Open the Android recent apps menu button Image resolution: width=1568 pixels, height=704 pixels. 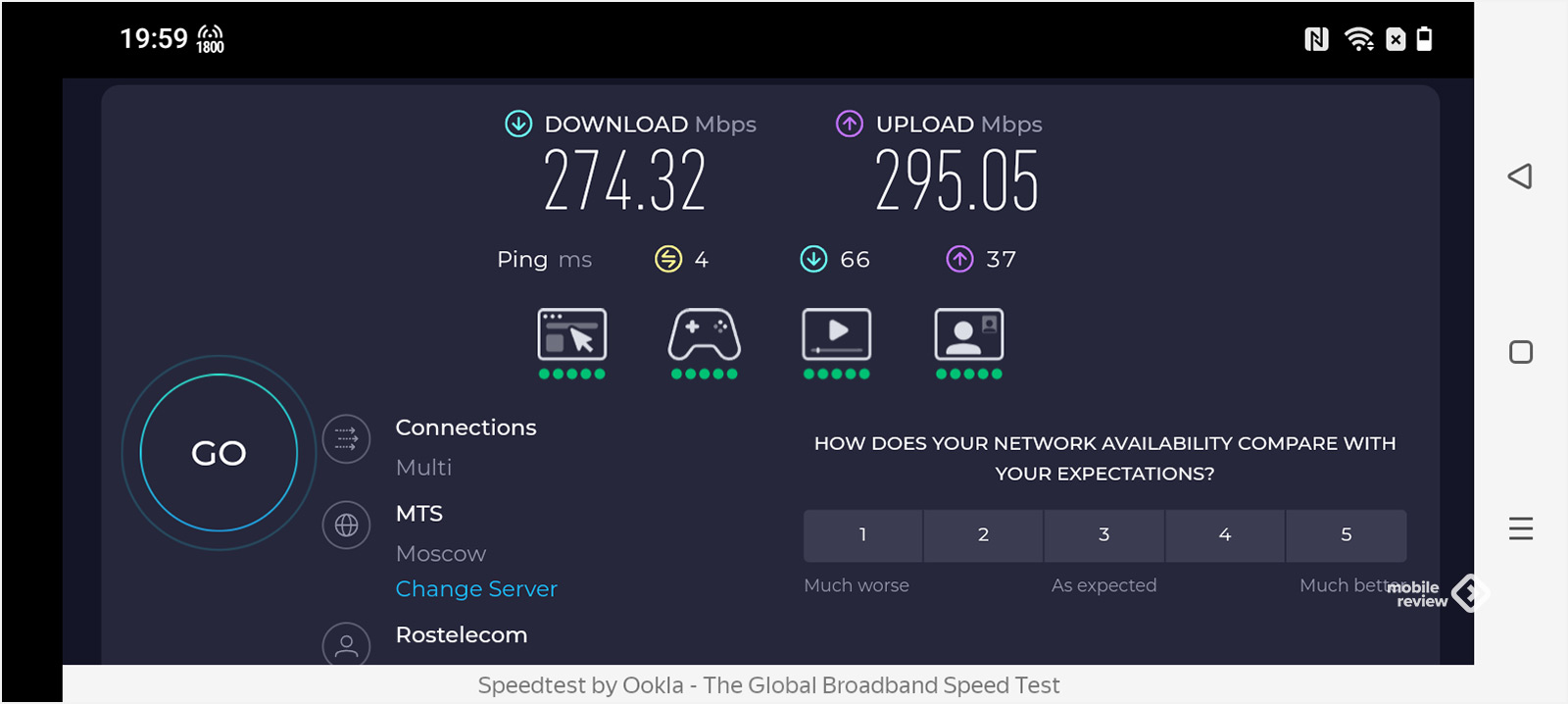(1521, 528)
